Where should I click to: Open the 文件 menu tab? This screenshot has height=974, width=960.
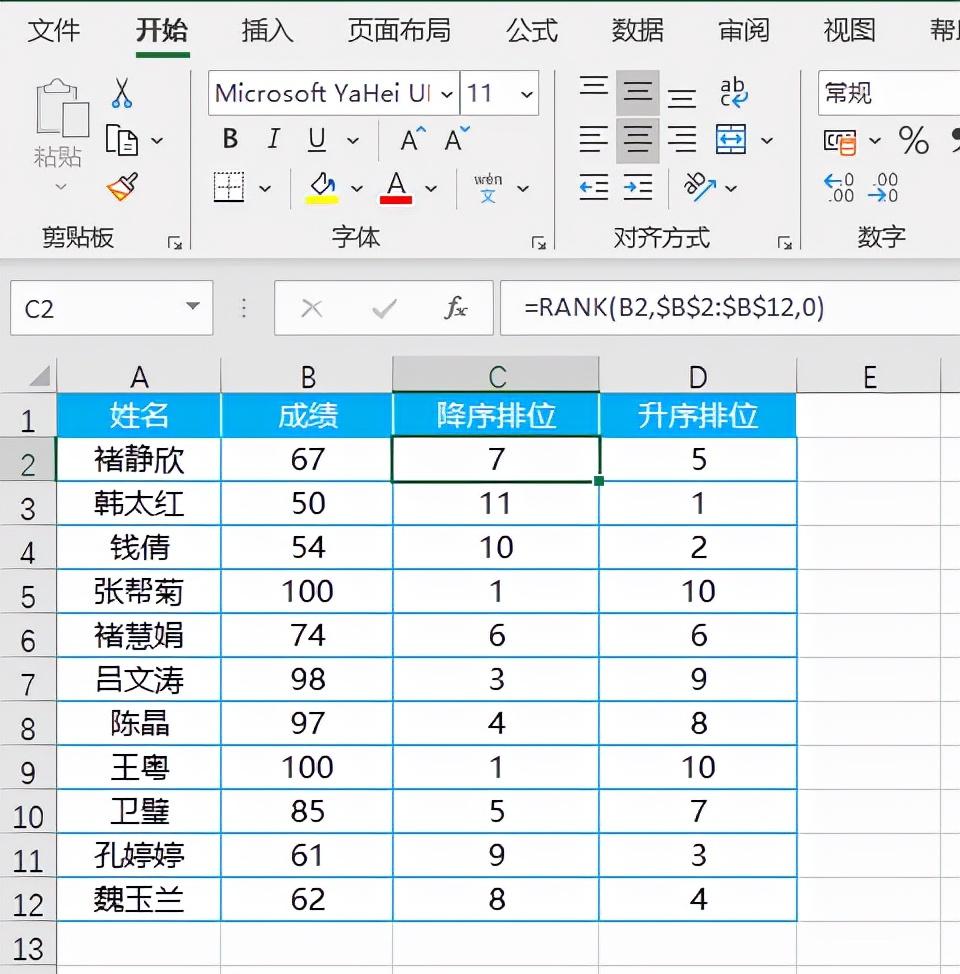pos(53,30)
